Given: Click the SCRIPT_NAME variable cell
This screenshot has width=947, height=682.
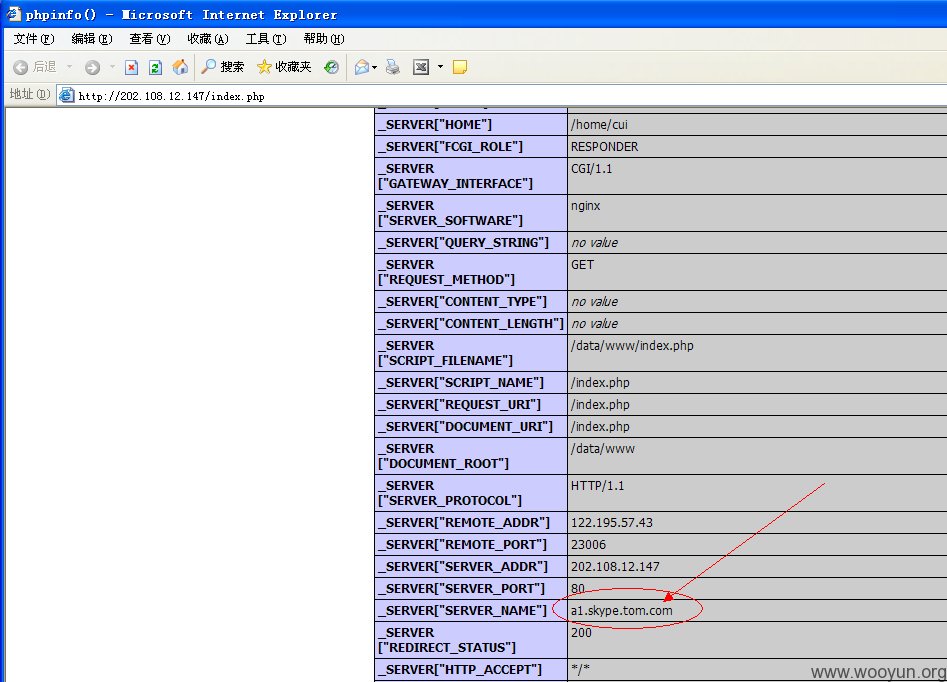Looking at the screenshot, I should click(x=470, y=382).
